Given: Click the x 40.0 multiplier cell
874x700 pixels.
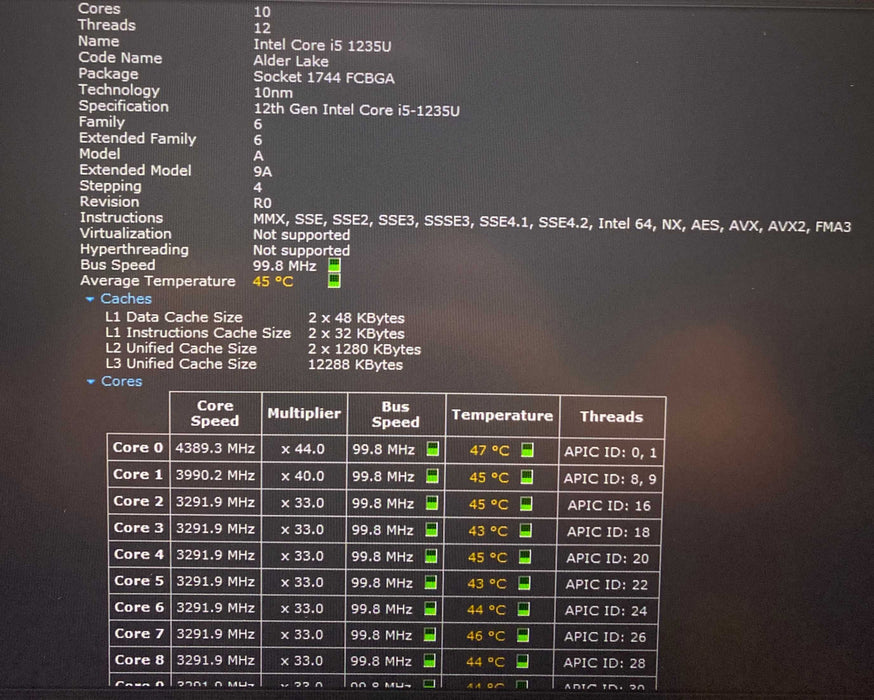Looking at the screenshot, I should (x=303, y=476).
